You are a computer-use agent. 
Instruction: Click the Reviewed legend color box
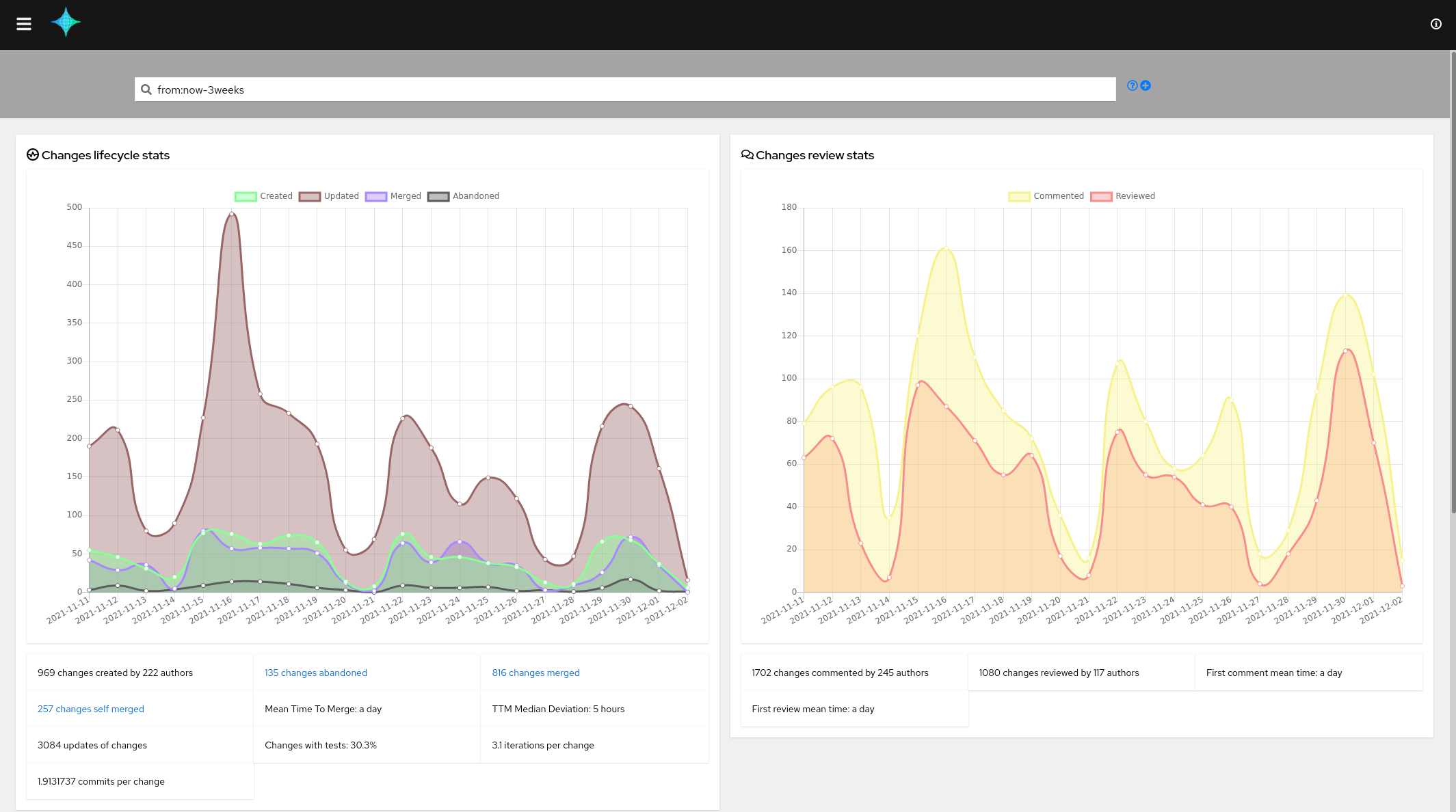tap(1101, 196)
